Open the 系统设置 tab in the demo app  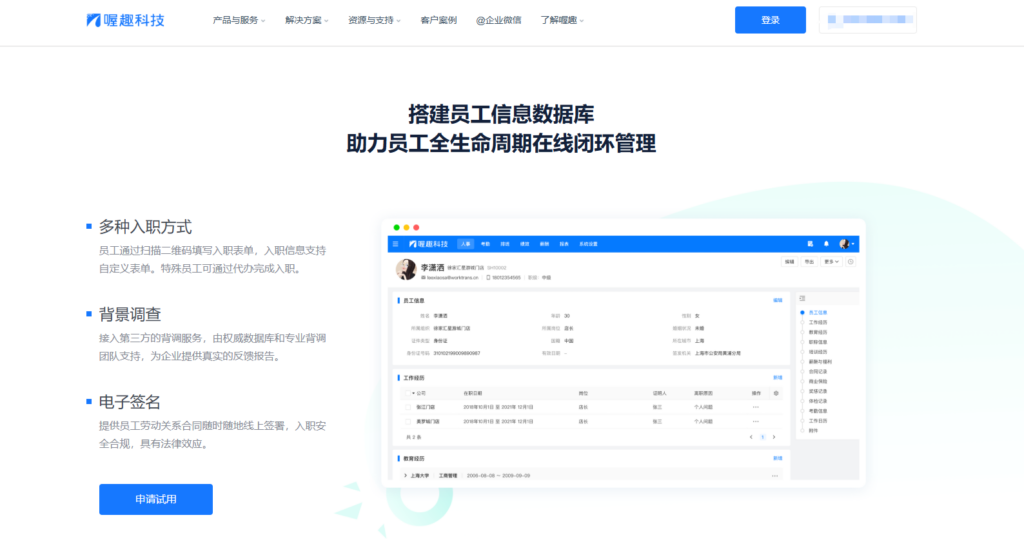588,244
